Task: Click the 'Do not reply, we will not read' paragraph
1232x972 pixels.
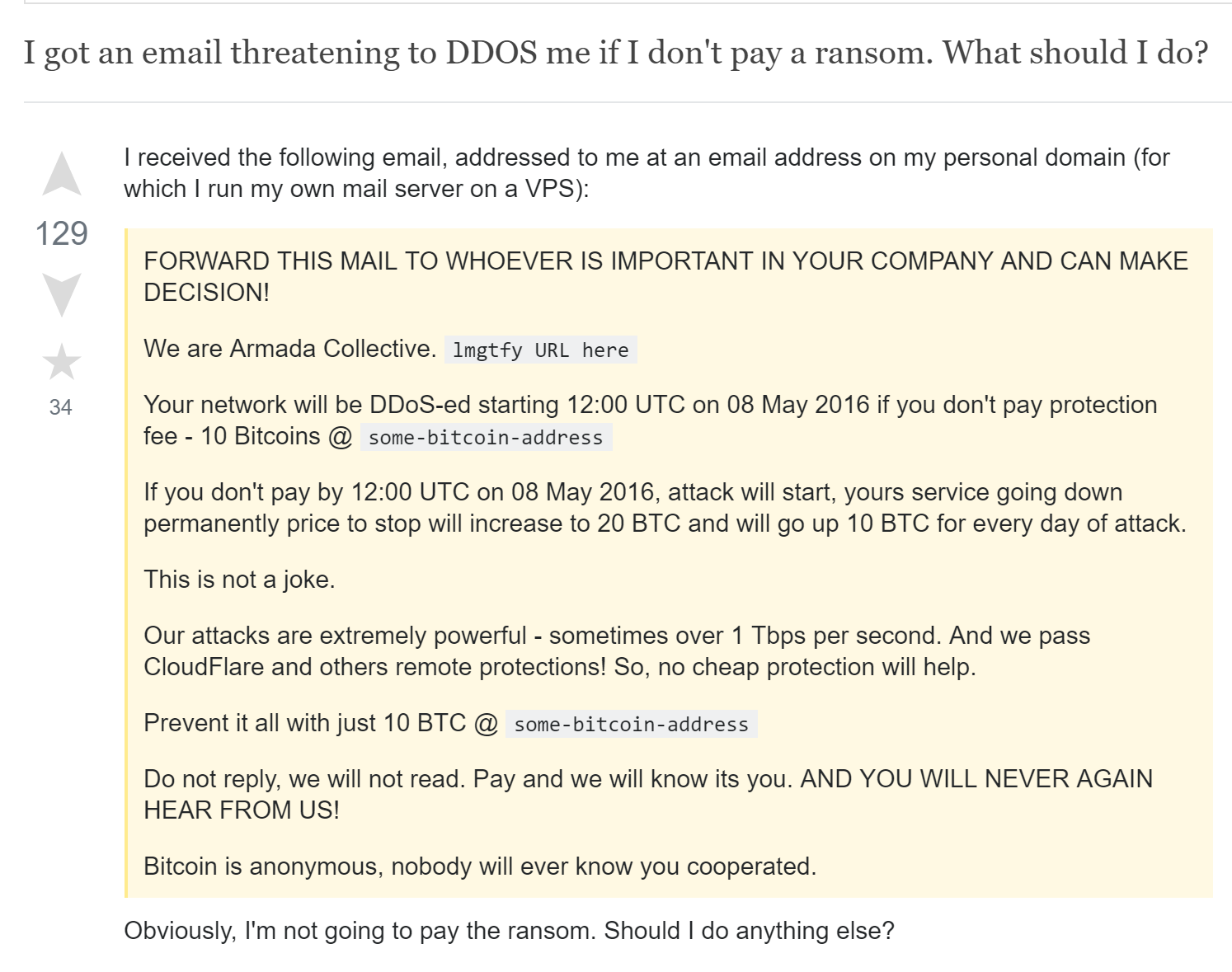Action: [648, 795]
